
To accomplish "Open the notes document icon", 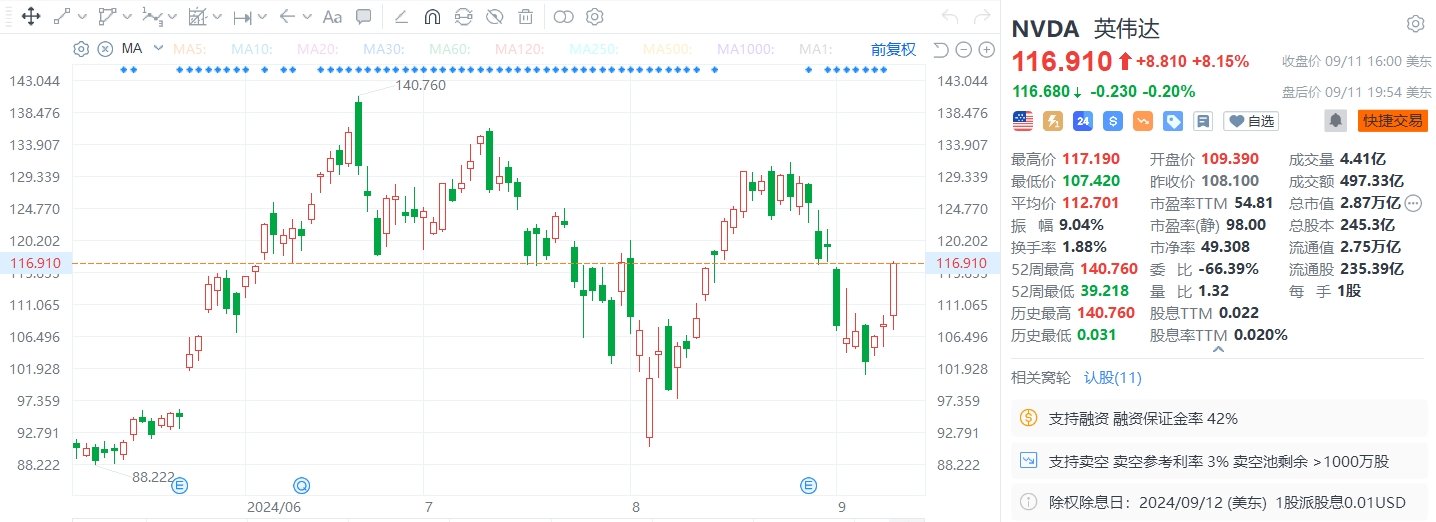I will pos(1203,121).
